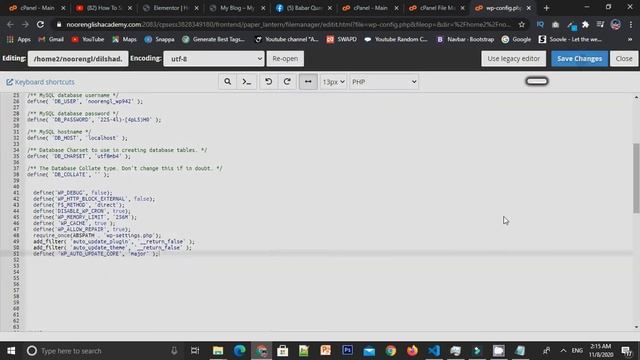The image size is (640, 360).
Task: Open Google Chrome from the taskbar
Action: pyautogui.click(x=391, y=351)
